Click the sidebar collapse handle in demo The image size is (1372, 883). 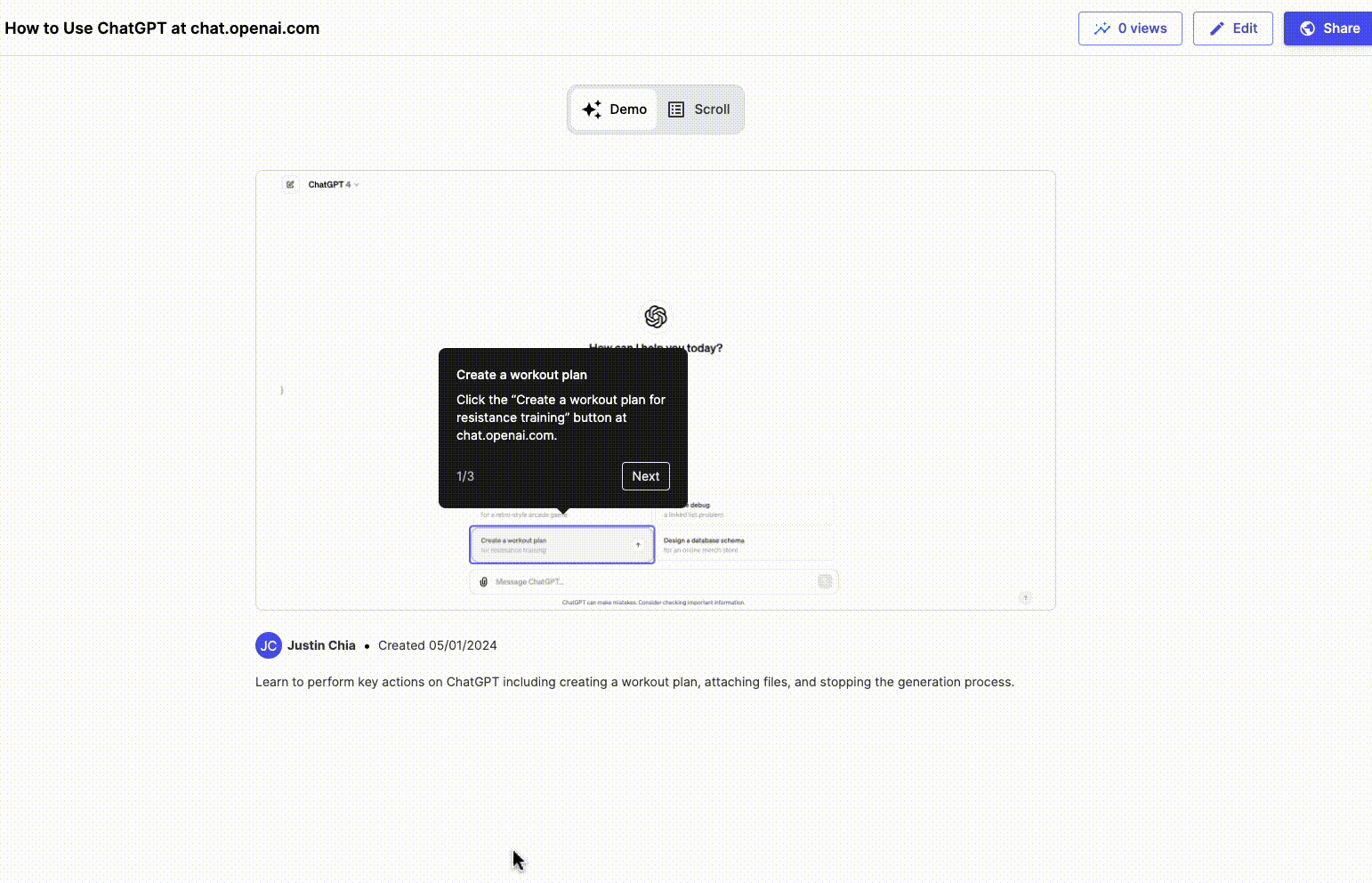coord(281,390)
